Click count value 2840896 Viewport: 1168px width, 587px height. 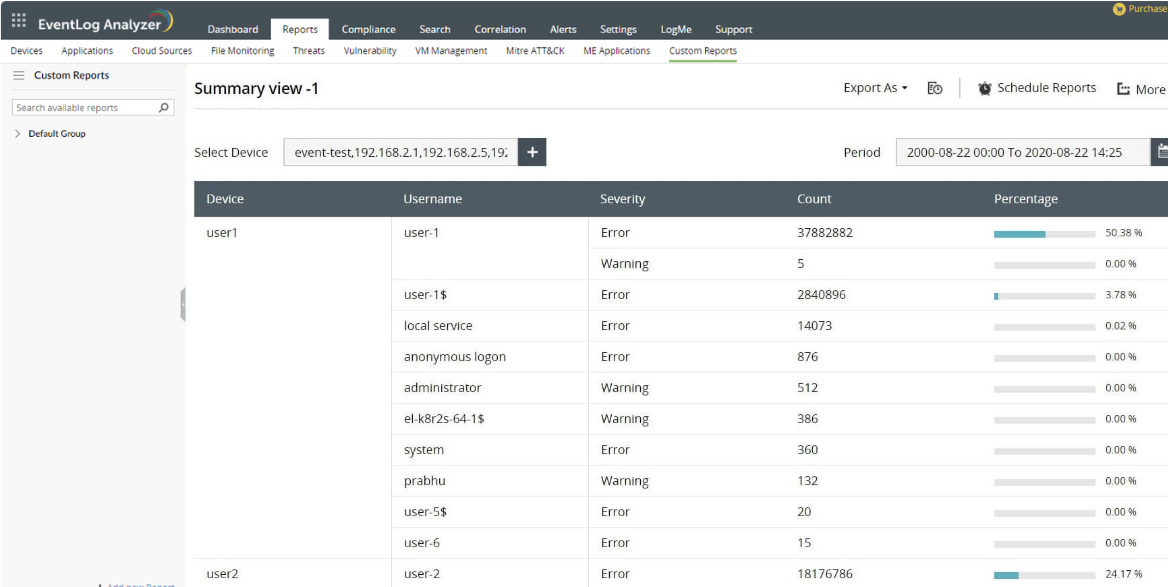(822, 294)
